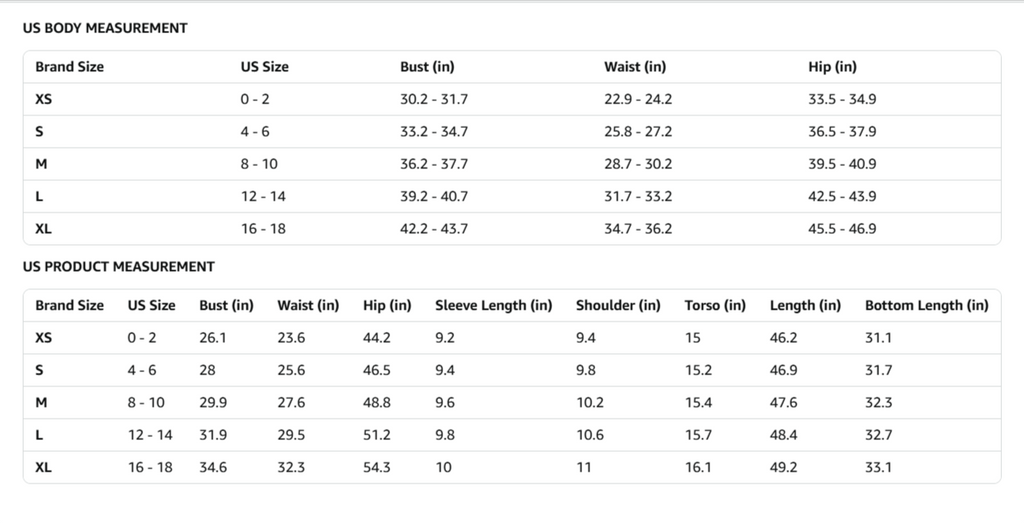Select the Torso (in) column header
The image size is (1024, 523).
715,306
